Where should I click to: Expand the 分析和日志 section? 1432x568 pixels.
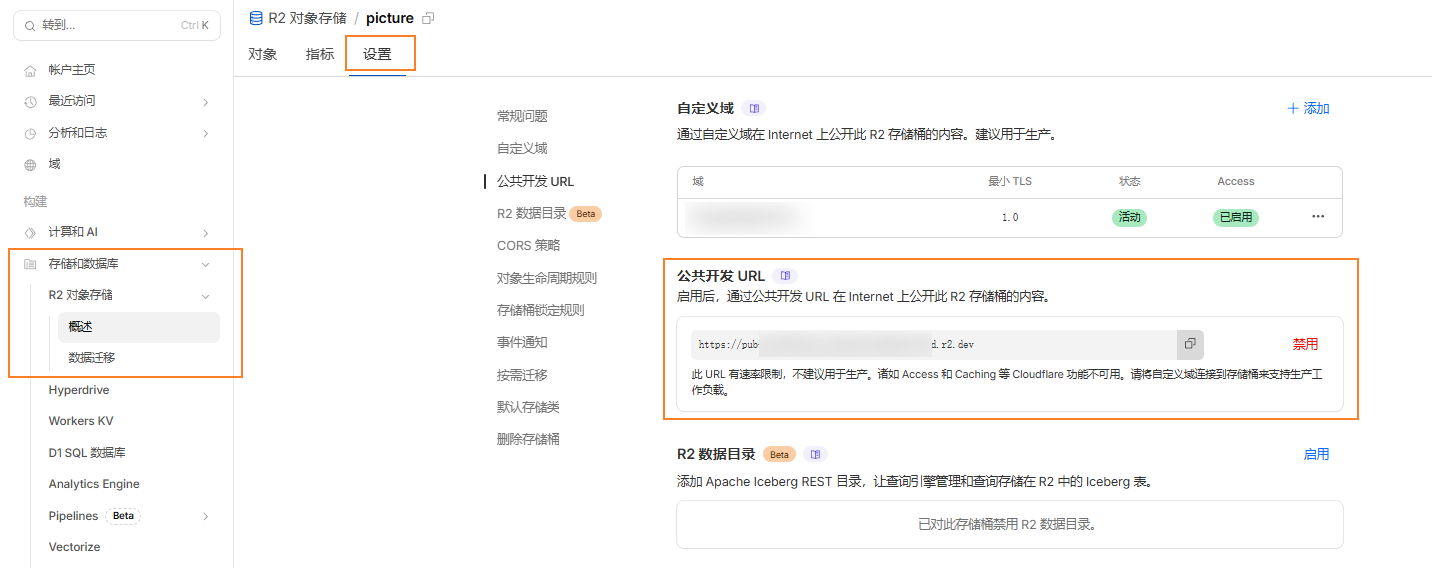(205, 133)
